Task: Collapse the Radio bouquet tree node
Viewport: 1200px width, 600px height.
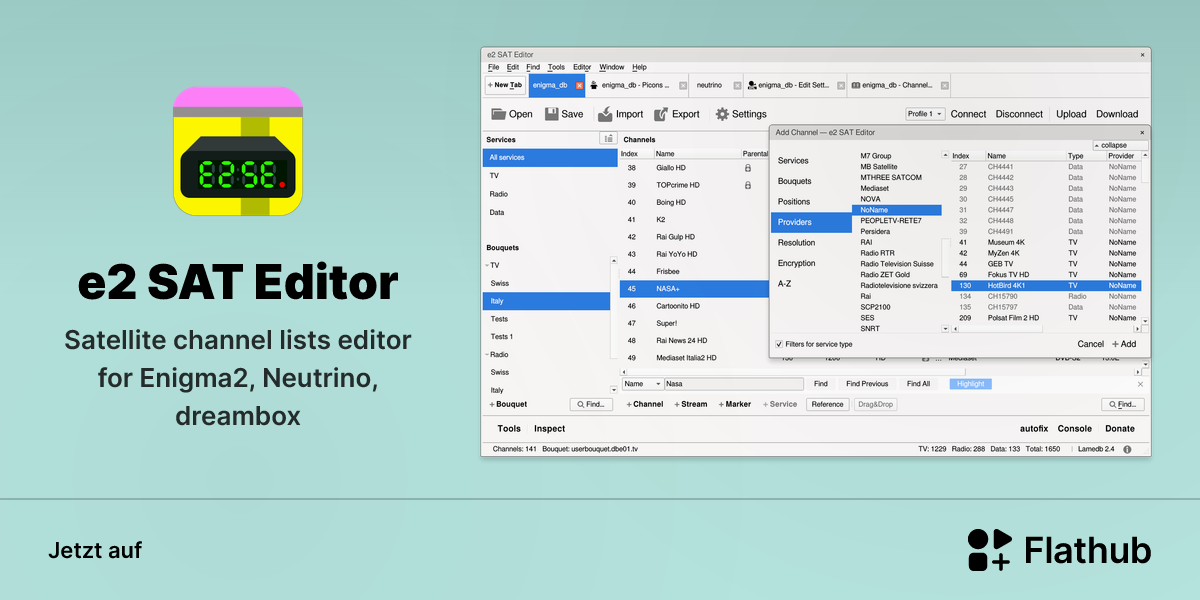Action: click(x=487, y=354)
